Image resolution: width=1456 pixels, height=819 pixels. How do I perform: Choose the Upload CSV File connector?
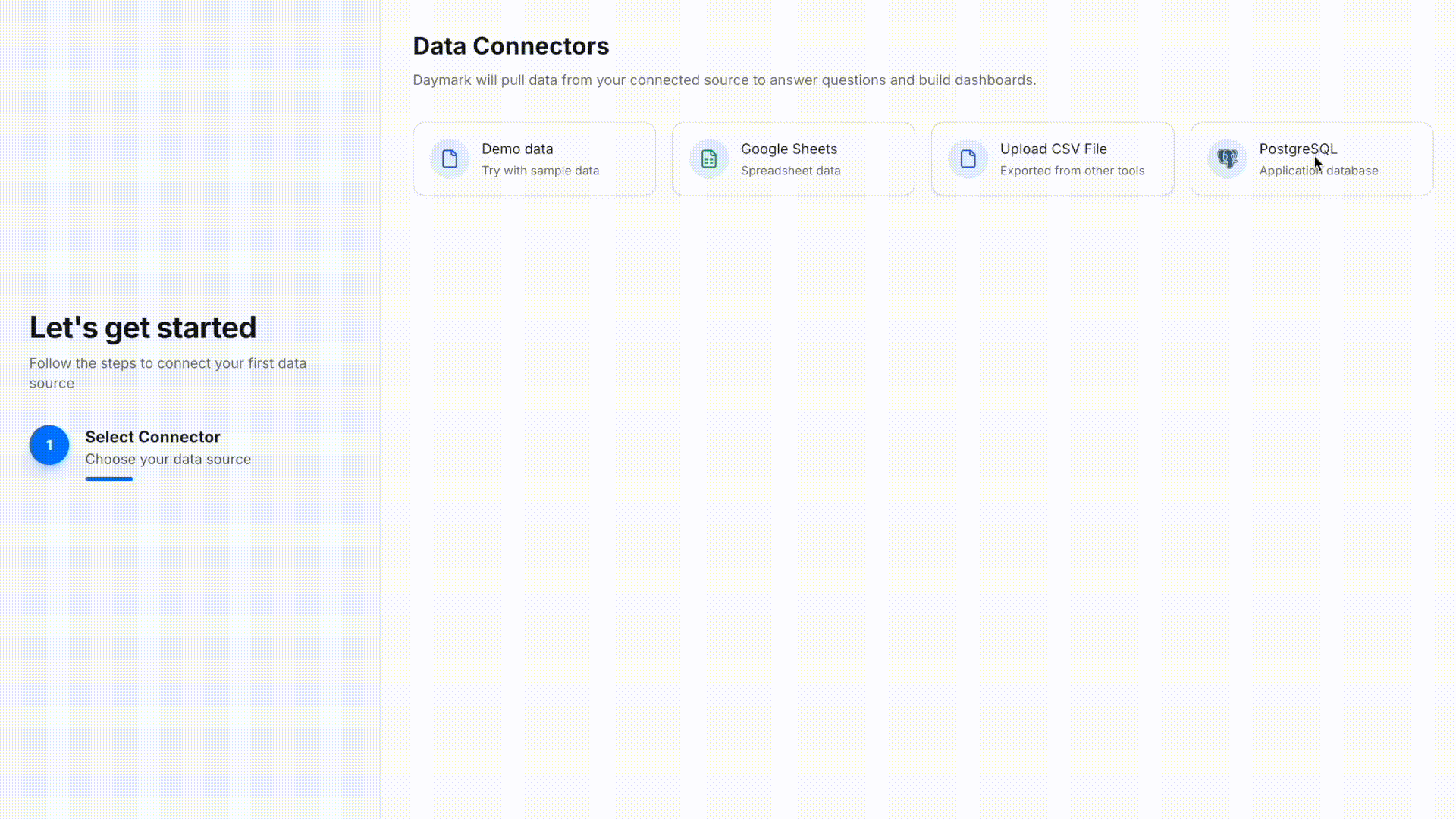(x=1053, y=158)
